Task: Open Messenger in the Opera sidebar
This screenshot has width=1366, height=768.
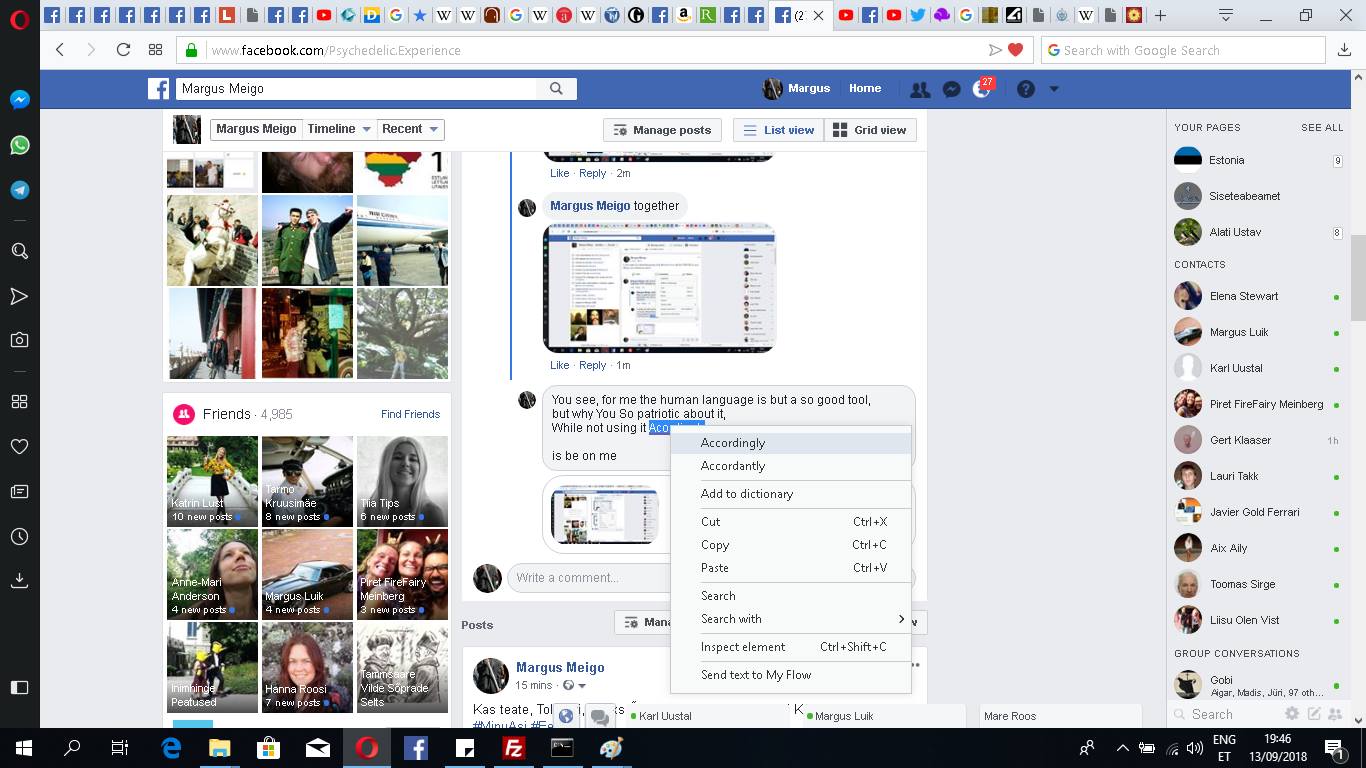Action: pos(19,100)
